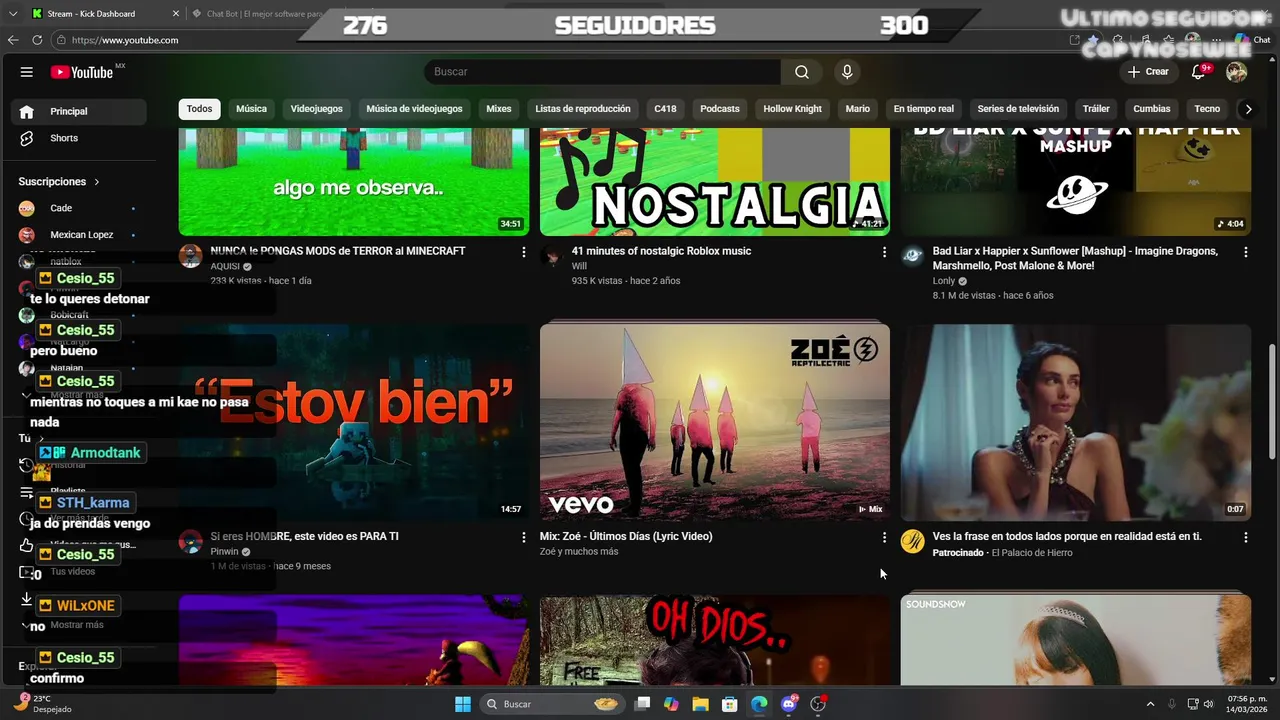Go back with the browser back arrow

click(x=13, y=40)
